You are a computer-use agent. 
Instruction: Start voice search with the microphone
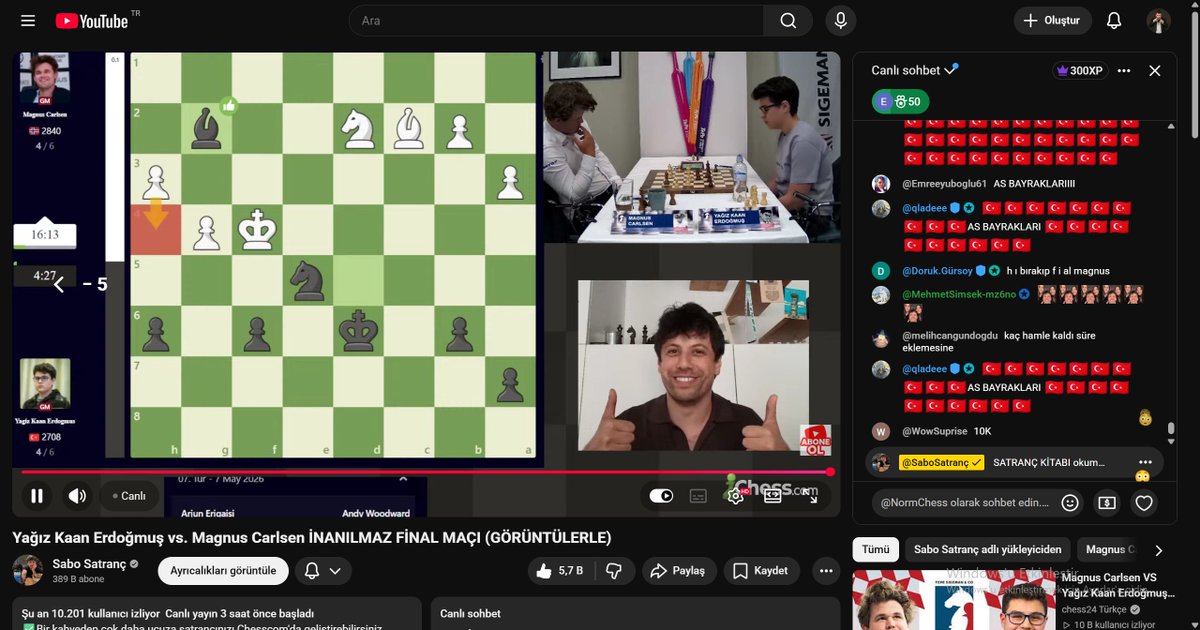pos(840,21)
